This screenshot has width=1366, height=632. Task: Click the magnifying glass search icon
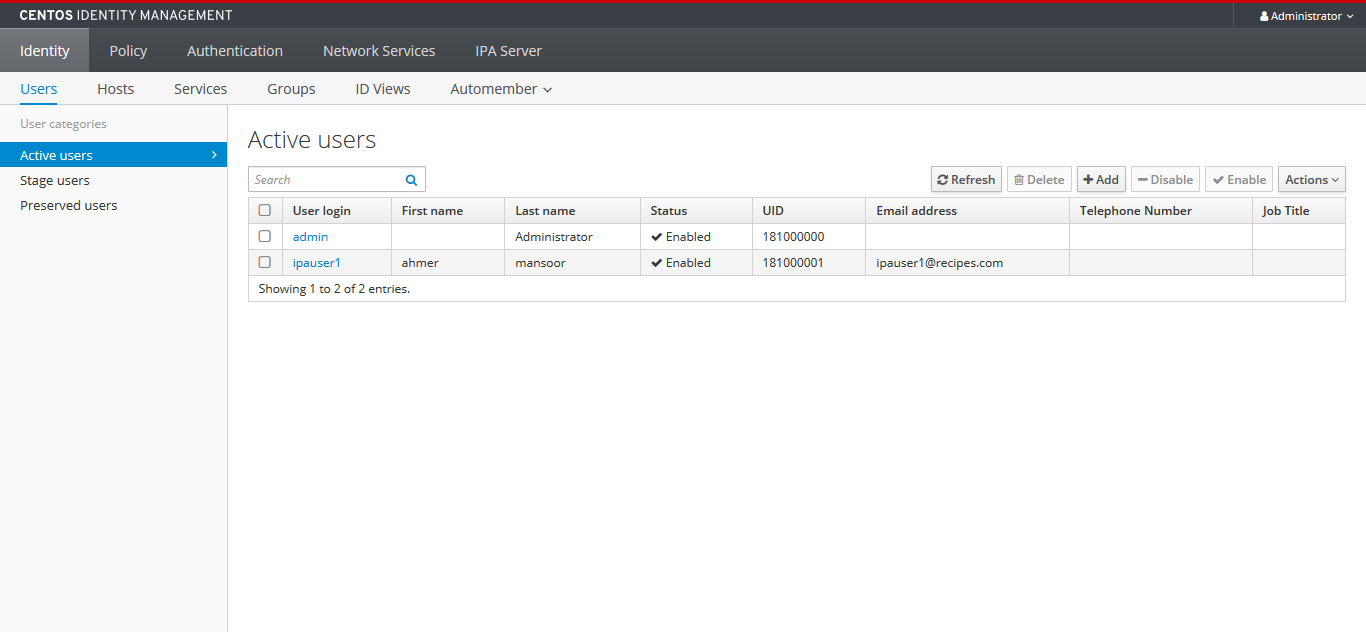pyautogui.click(x=411, y=179)
